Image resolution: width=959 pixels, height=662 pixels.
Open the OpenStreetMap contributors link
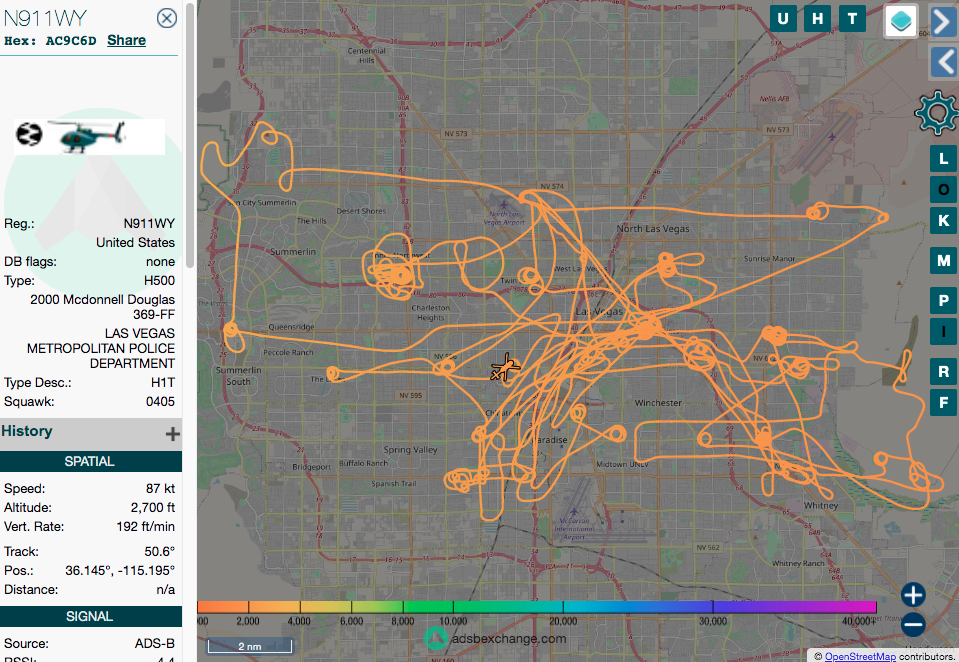[x=860, y=656]
